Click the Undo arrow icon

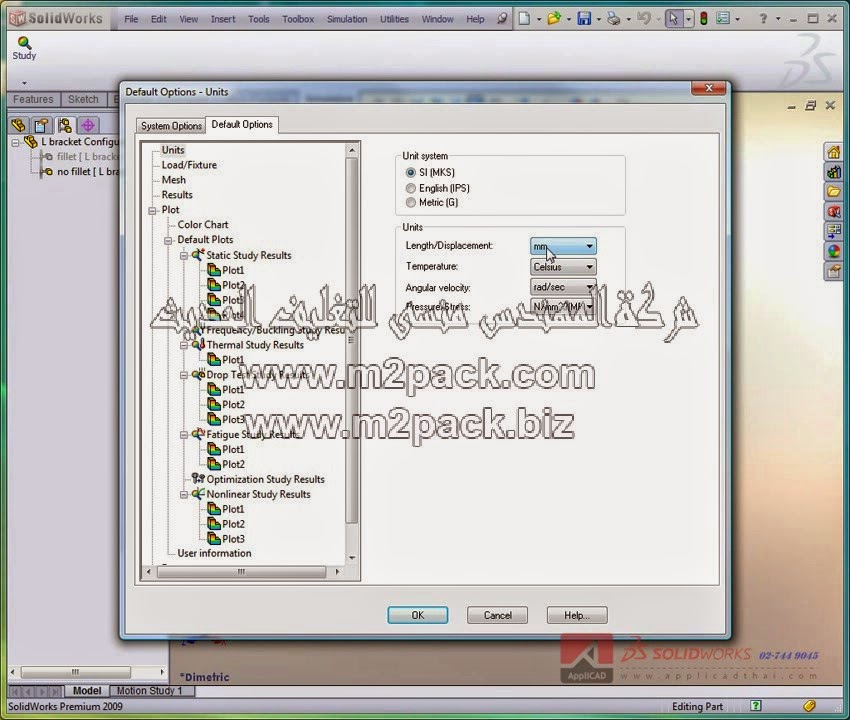tap(643, 18)
